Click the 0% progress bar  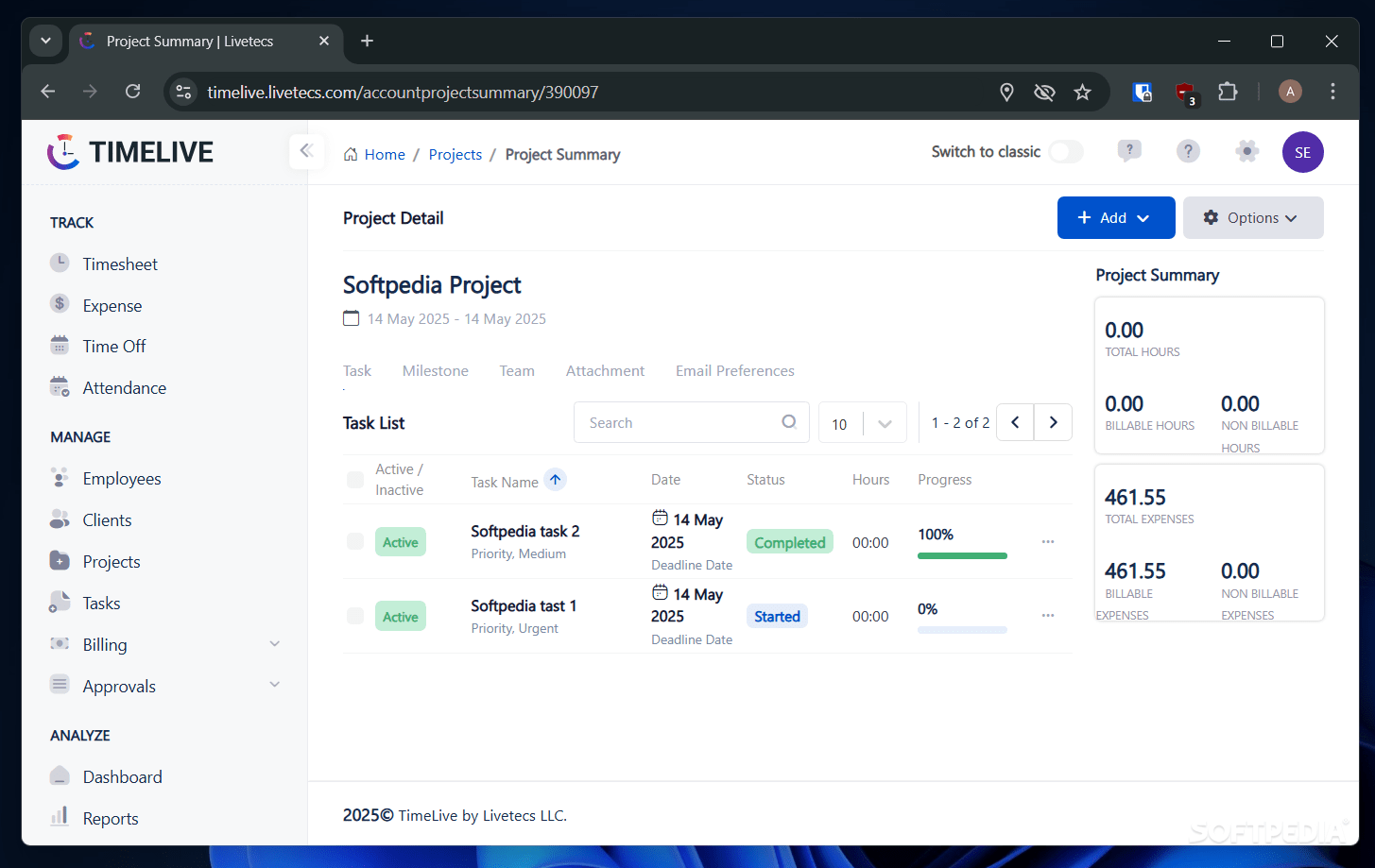[962, 630]
